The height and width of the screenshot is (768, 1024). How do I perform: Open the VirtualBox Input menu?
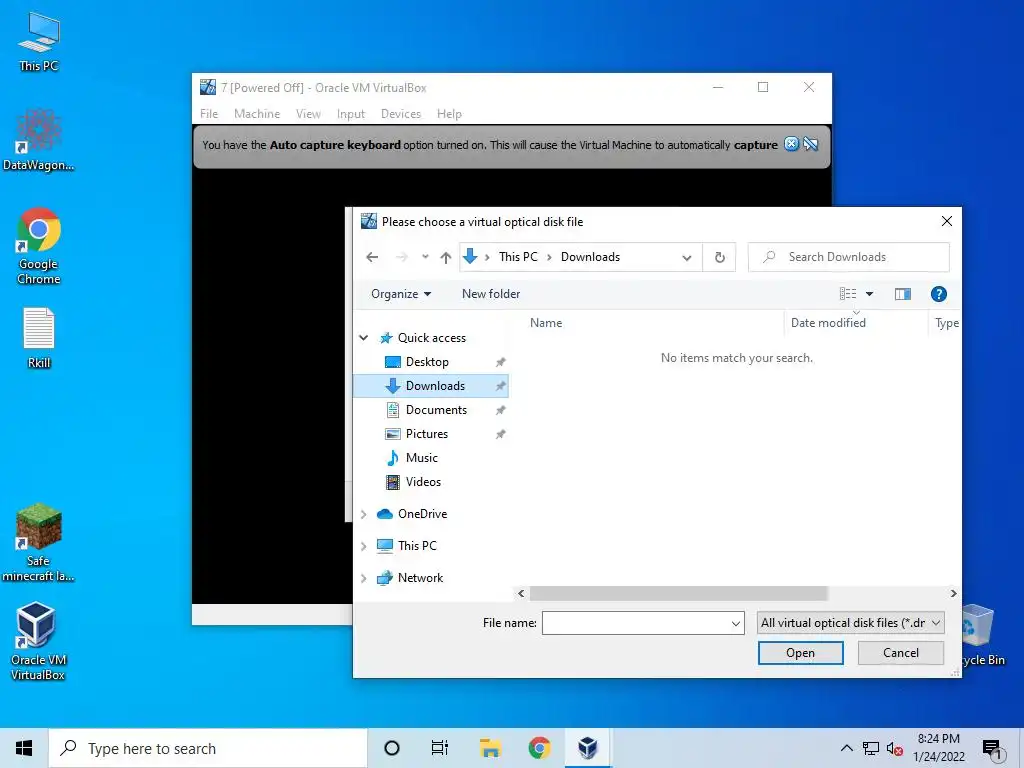351,114
